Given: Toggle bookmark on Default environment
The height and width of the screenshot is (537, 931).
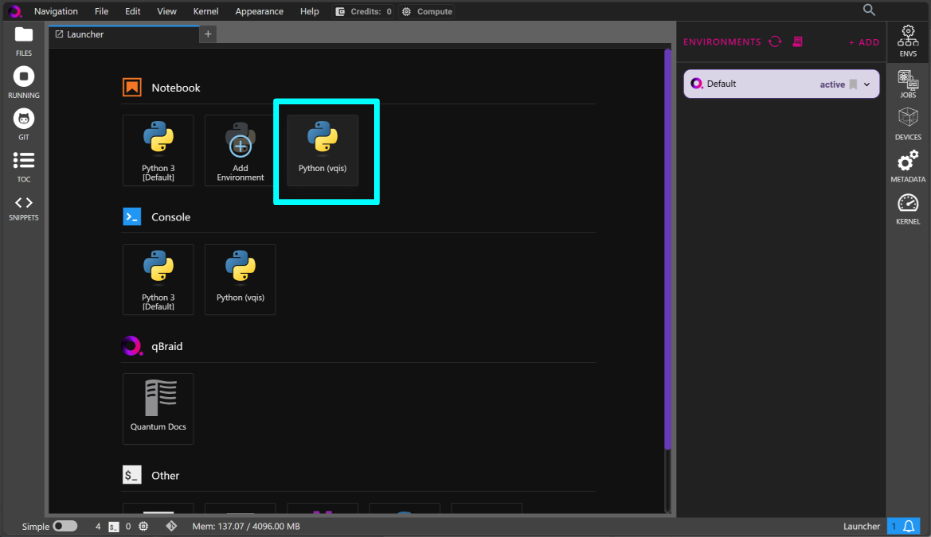Looking at the screenshot, I should pos(853,84).
